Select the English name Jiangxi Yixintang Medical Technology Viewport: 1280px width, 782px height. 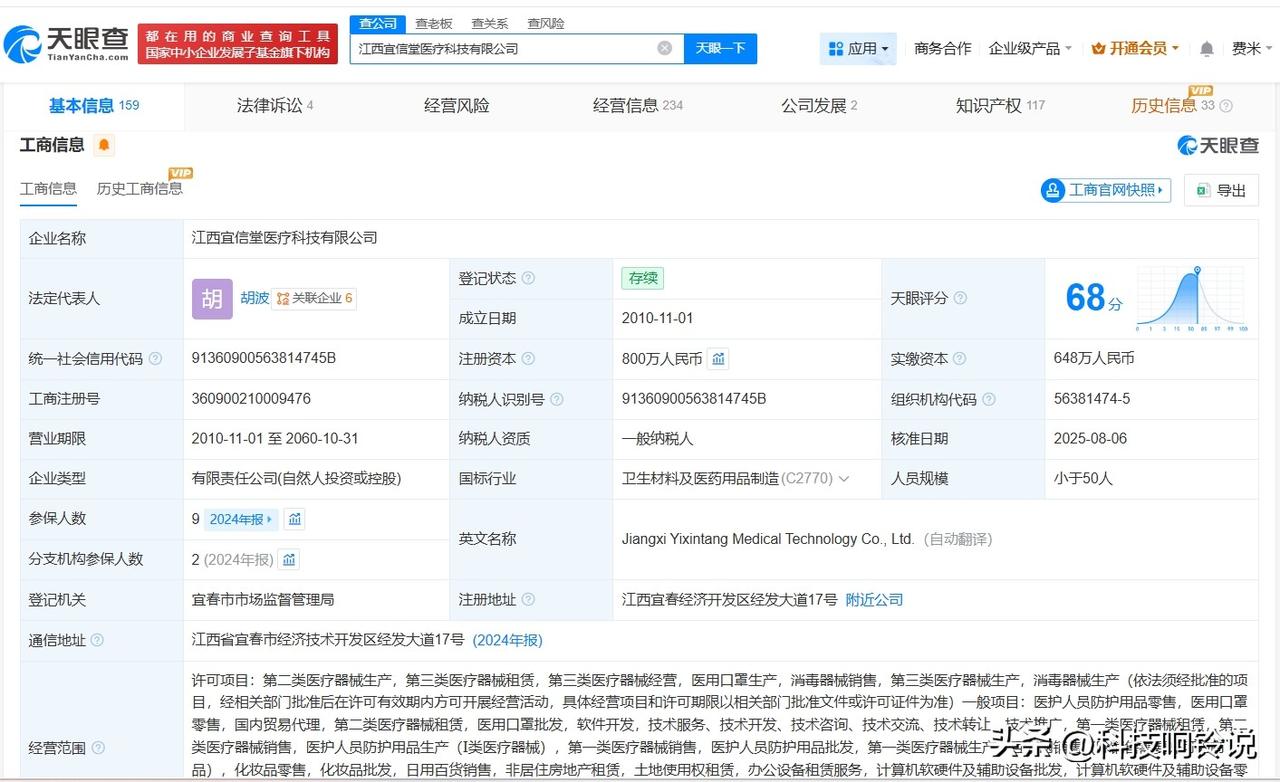click(x=768, y=539)
